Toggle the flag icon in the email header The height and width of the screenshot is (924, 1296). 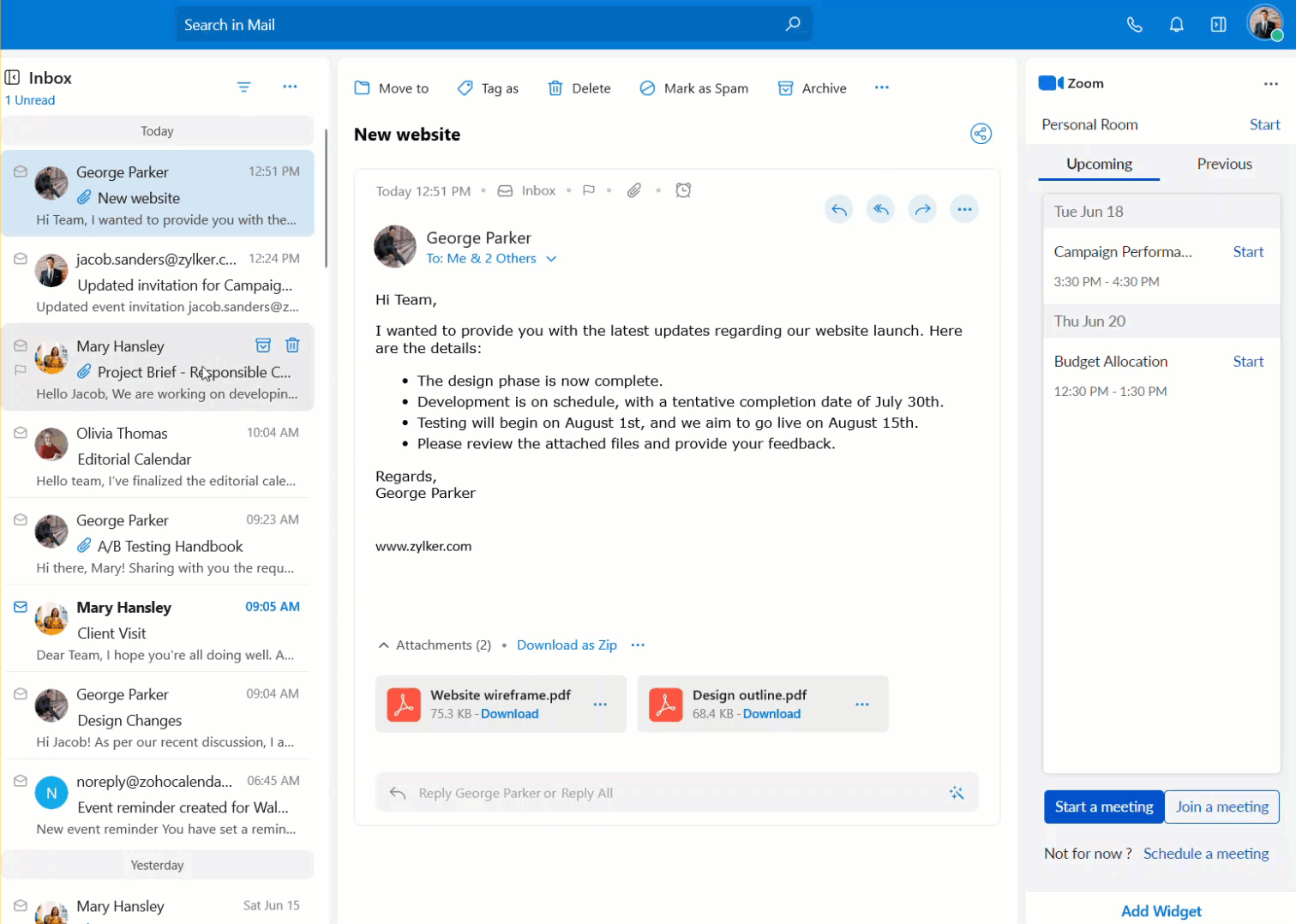click(589, 190)
